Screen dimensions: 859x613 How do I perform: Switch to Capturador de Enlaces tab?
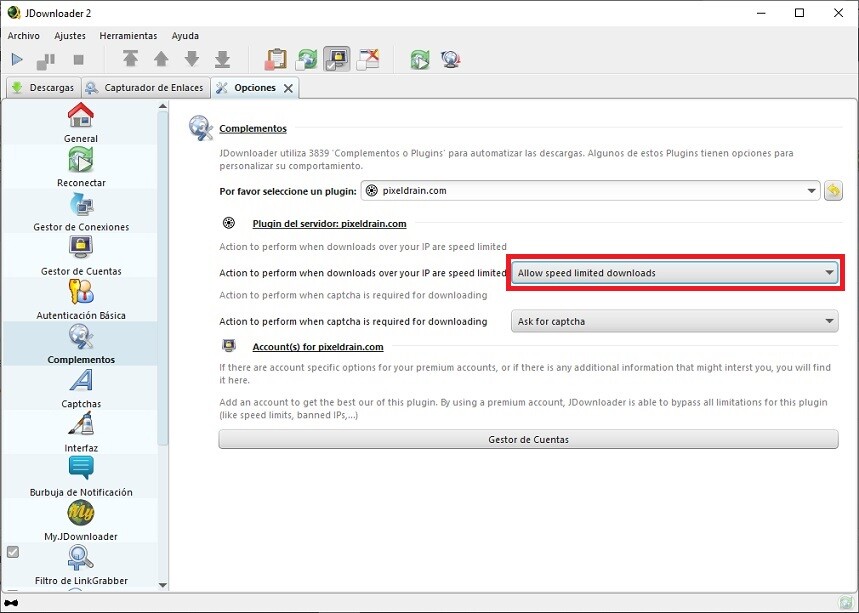(146, 88)
